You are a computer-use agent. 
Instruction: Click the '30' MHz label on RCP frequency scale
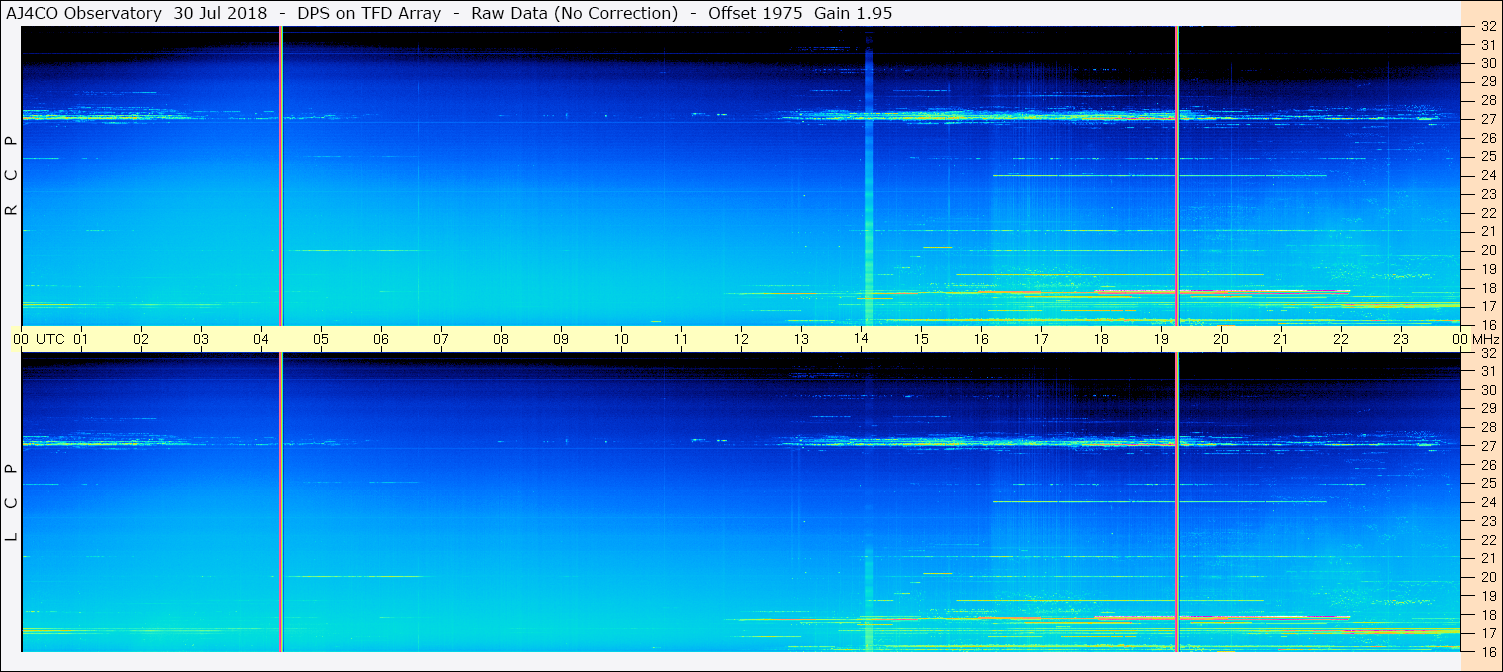(1488, 62)
